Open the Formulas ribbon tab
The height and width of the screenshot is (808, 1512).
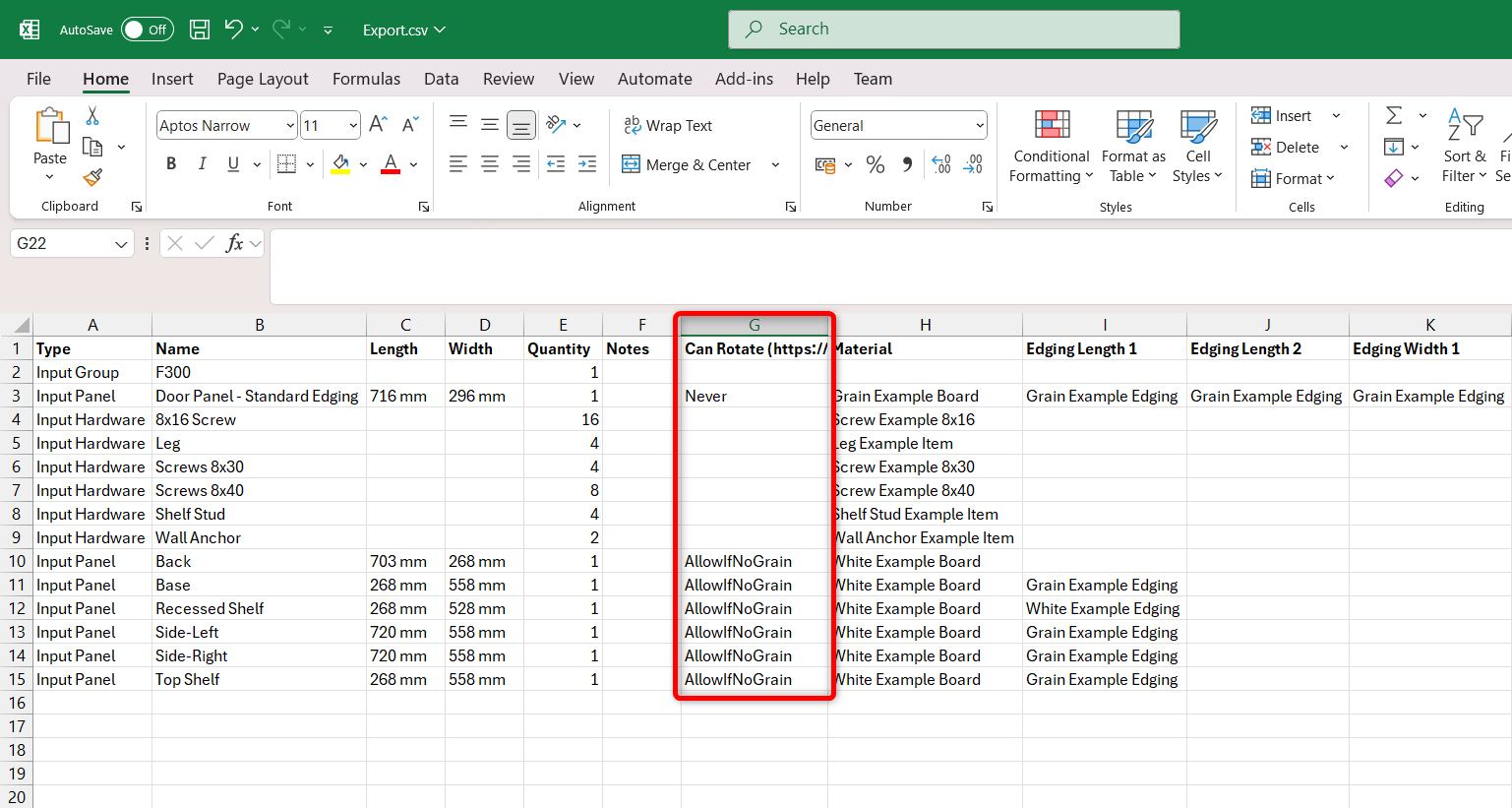366,79
